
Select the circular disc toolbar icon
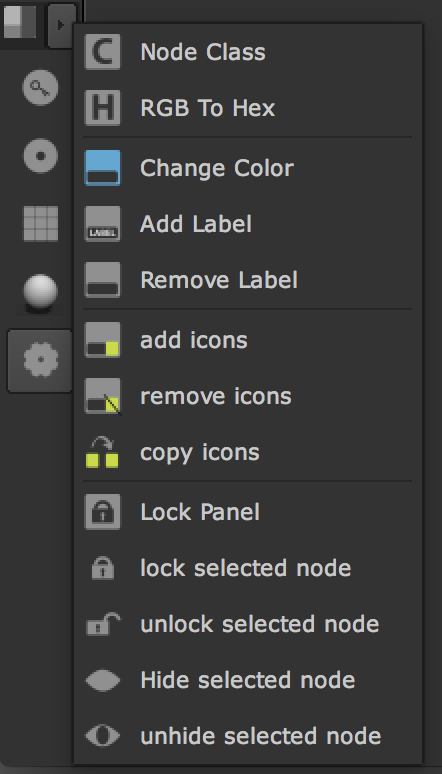pyautogui.click(x=40, y=156)
